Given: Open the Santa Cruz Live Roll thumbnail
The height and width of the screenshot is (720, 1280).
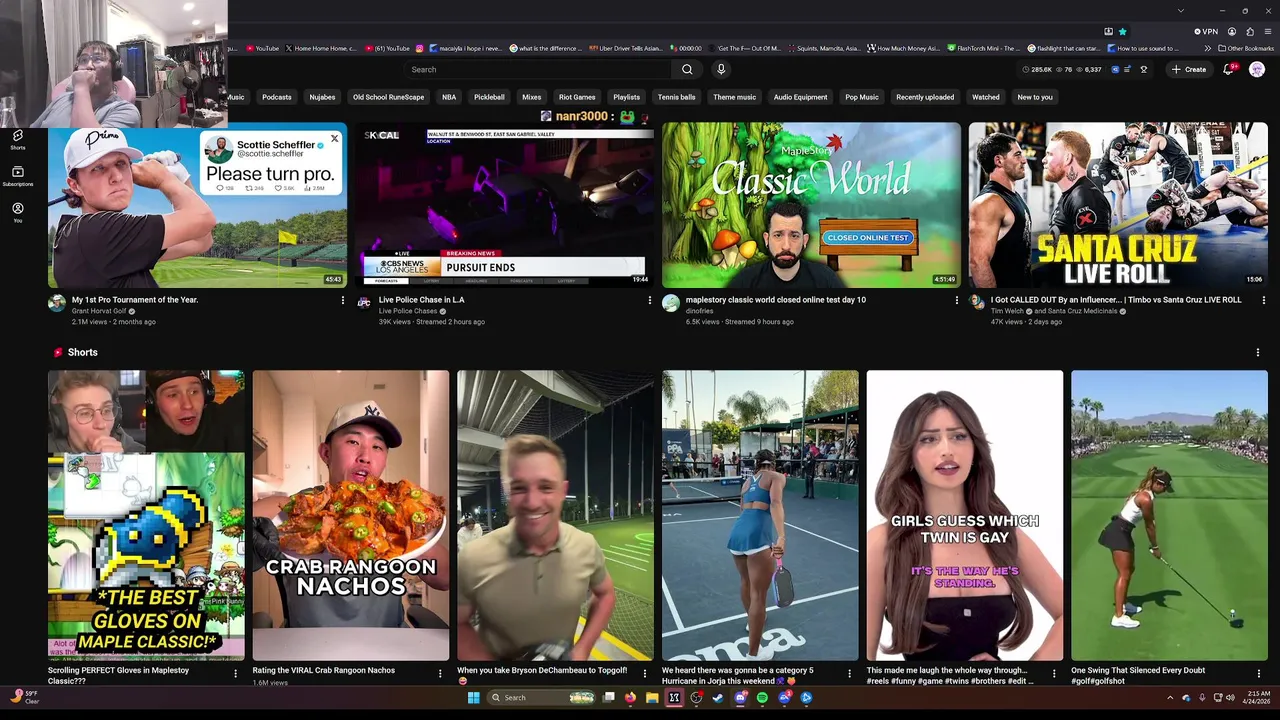Looking at the screenshot, I should (x=1118, y=205).
